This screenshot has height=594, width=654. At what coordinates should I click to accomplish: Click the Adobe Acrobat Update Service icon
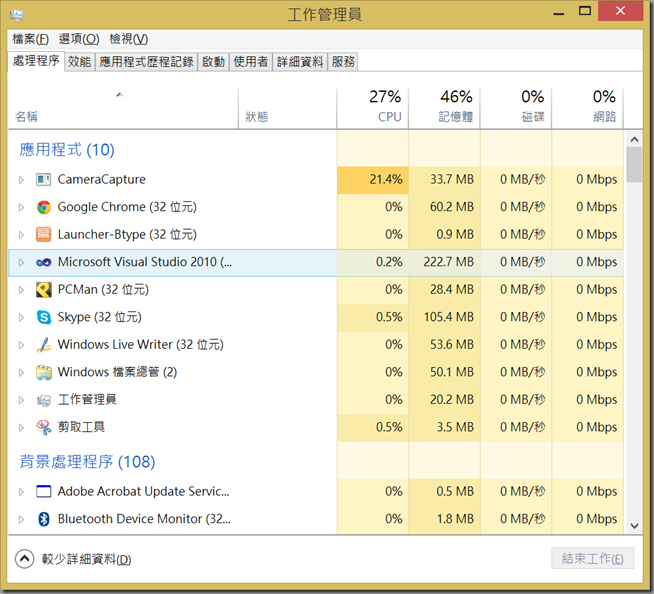tap(43, 492)
